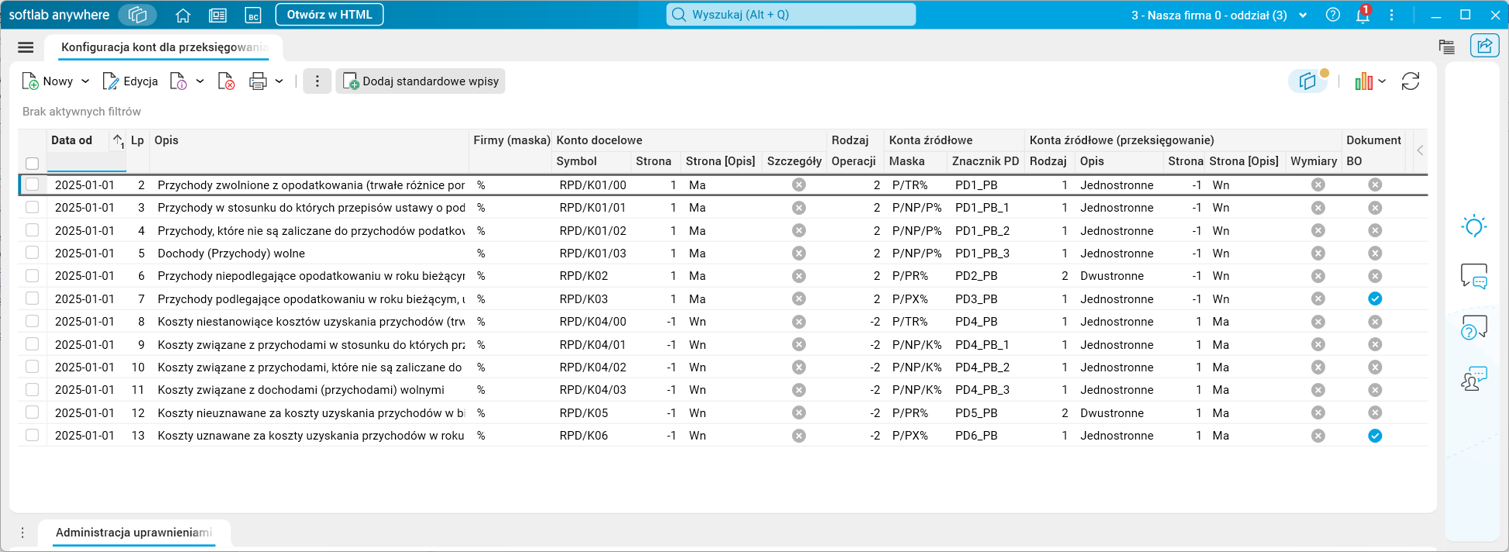Click the help question mark icon
Image resolution: width=1509 pixels, height=552 pixels.
1332,15
